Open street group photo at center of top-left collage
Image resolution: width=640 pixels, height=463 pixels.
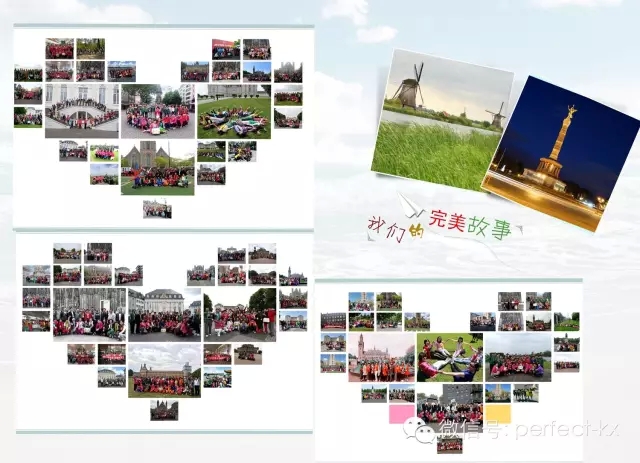[x=157, y=112]
